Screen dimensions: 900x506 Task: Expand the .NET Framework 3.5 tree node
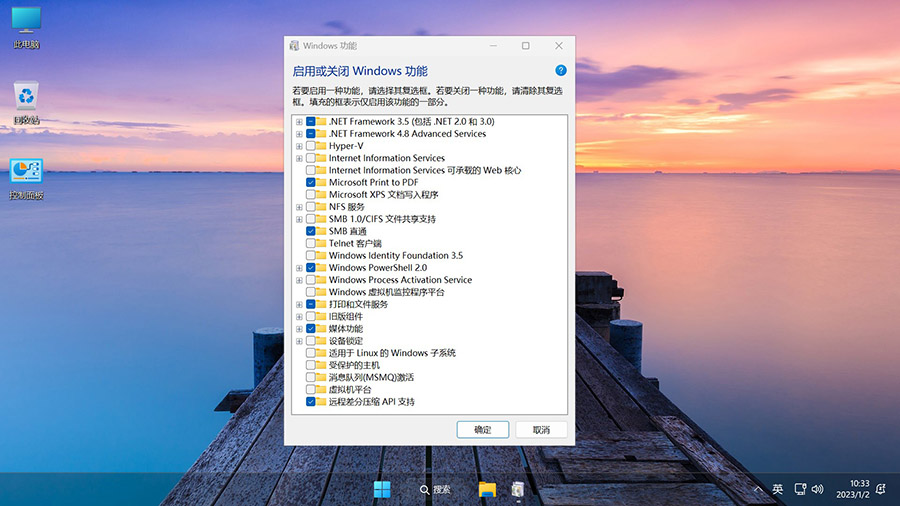[x=299, y=122]
